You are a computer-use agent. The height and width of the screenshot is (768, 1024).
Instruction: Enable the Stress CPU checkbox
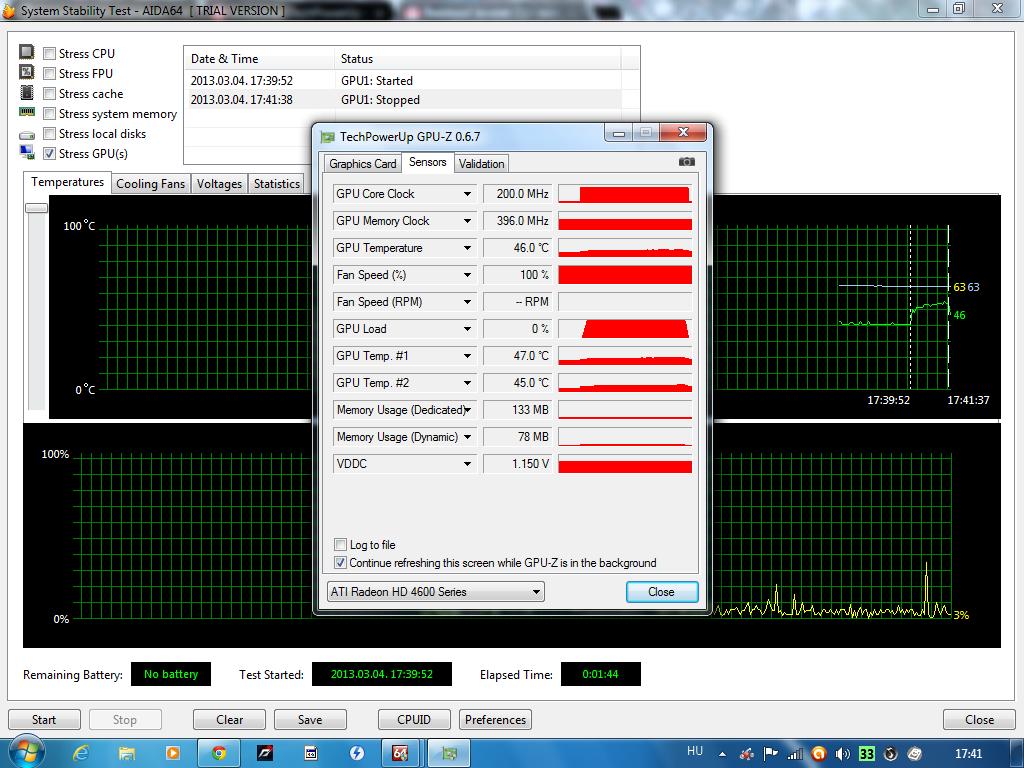[x=49, y=54]
